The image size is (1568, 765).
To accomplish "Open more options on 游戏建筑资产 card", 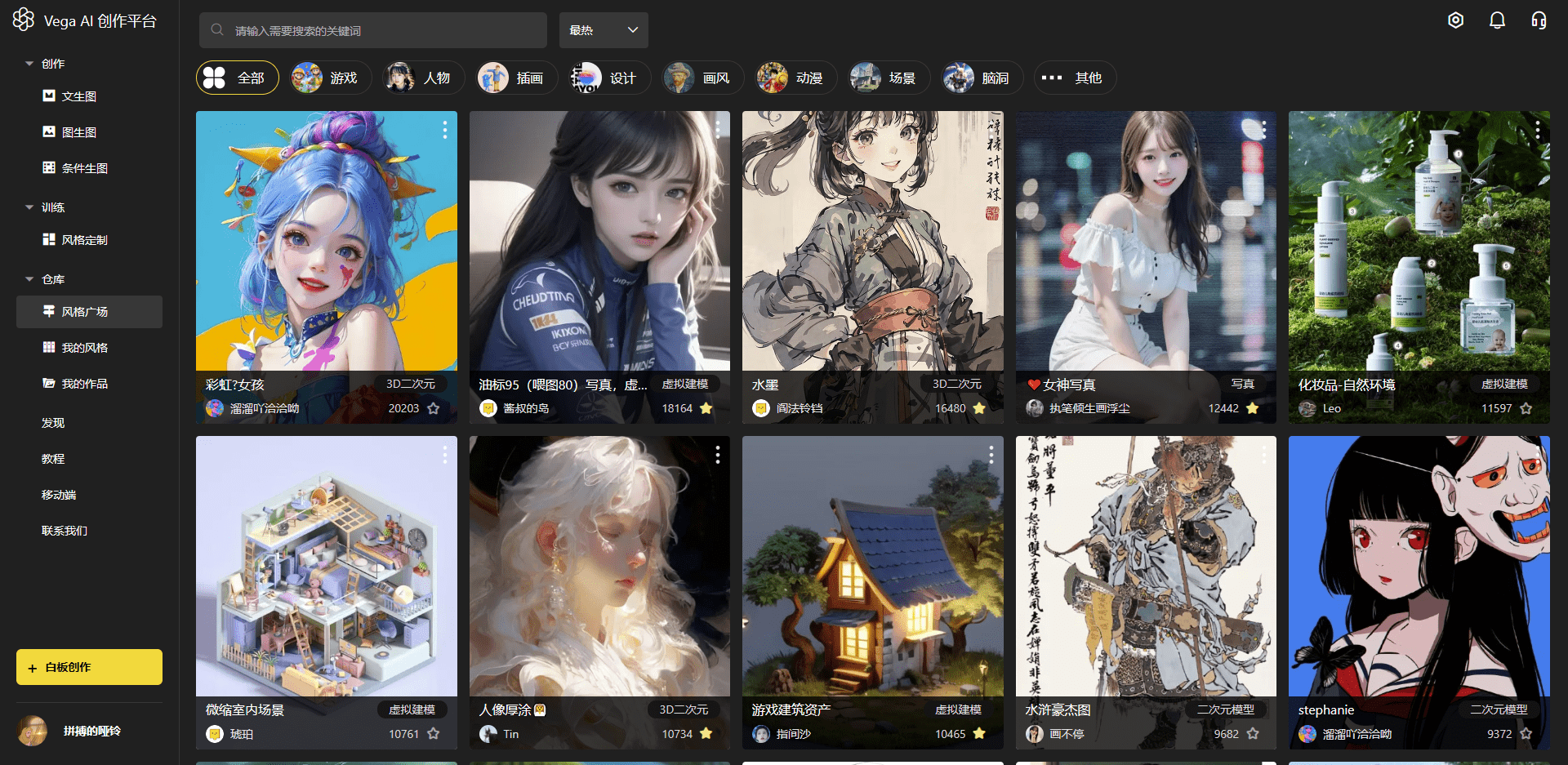I will coord(991,455).
